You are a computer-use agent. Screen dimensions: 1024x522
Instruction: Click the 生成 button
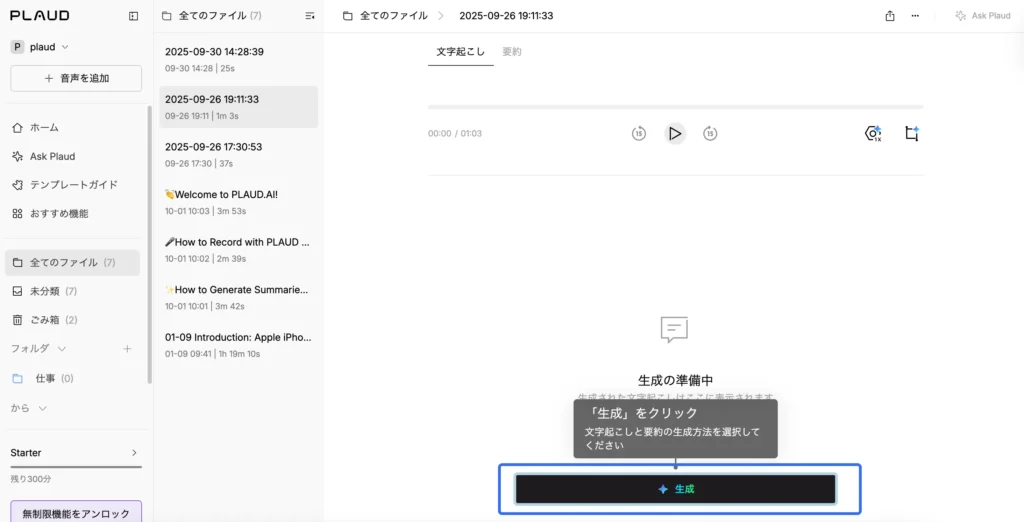(676, 489)
